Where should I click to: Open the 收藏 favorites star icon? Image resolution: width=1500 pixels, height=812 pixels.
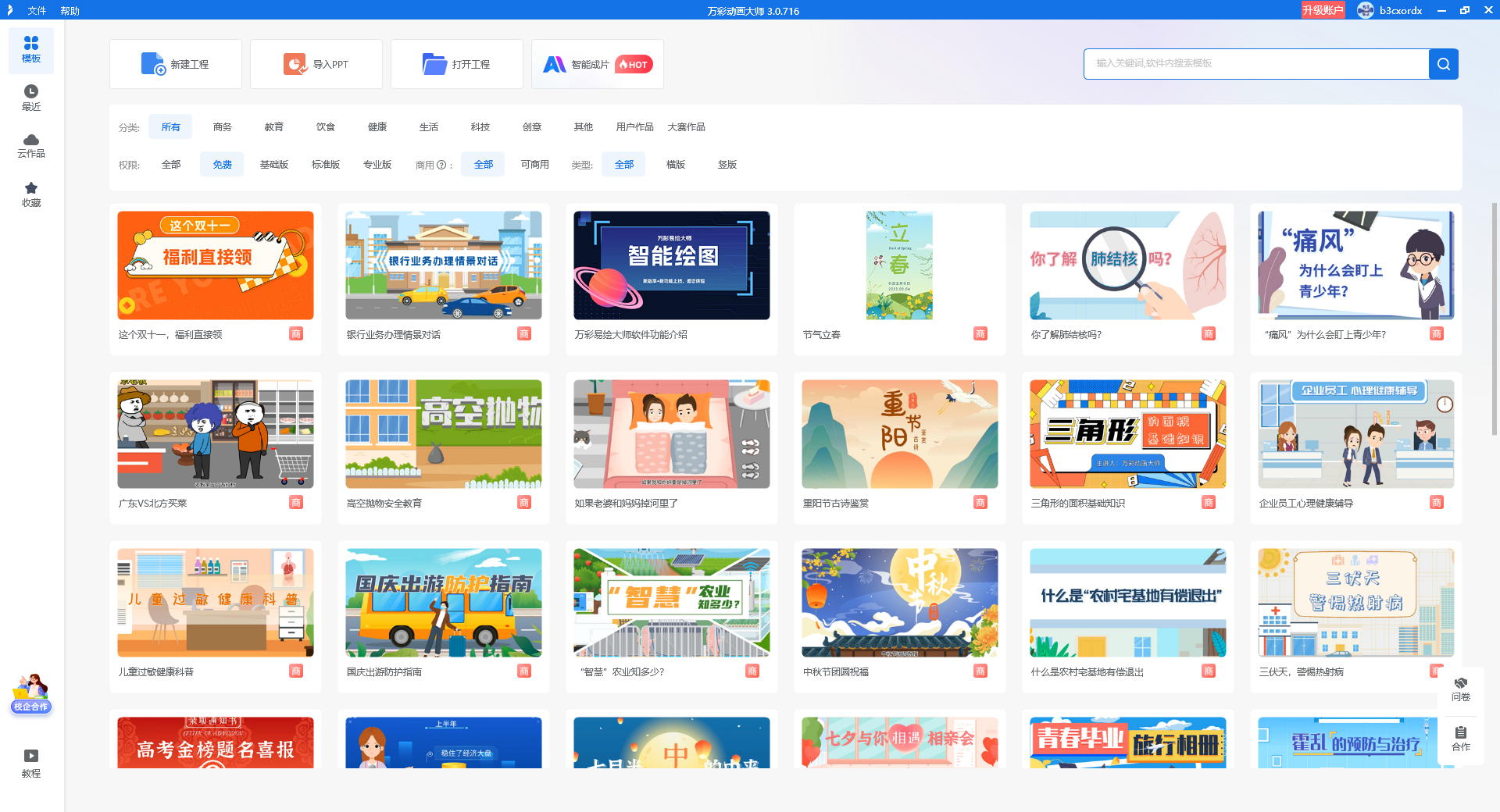pos(31,194)
